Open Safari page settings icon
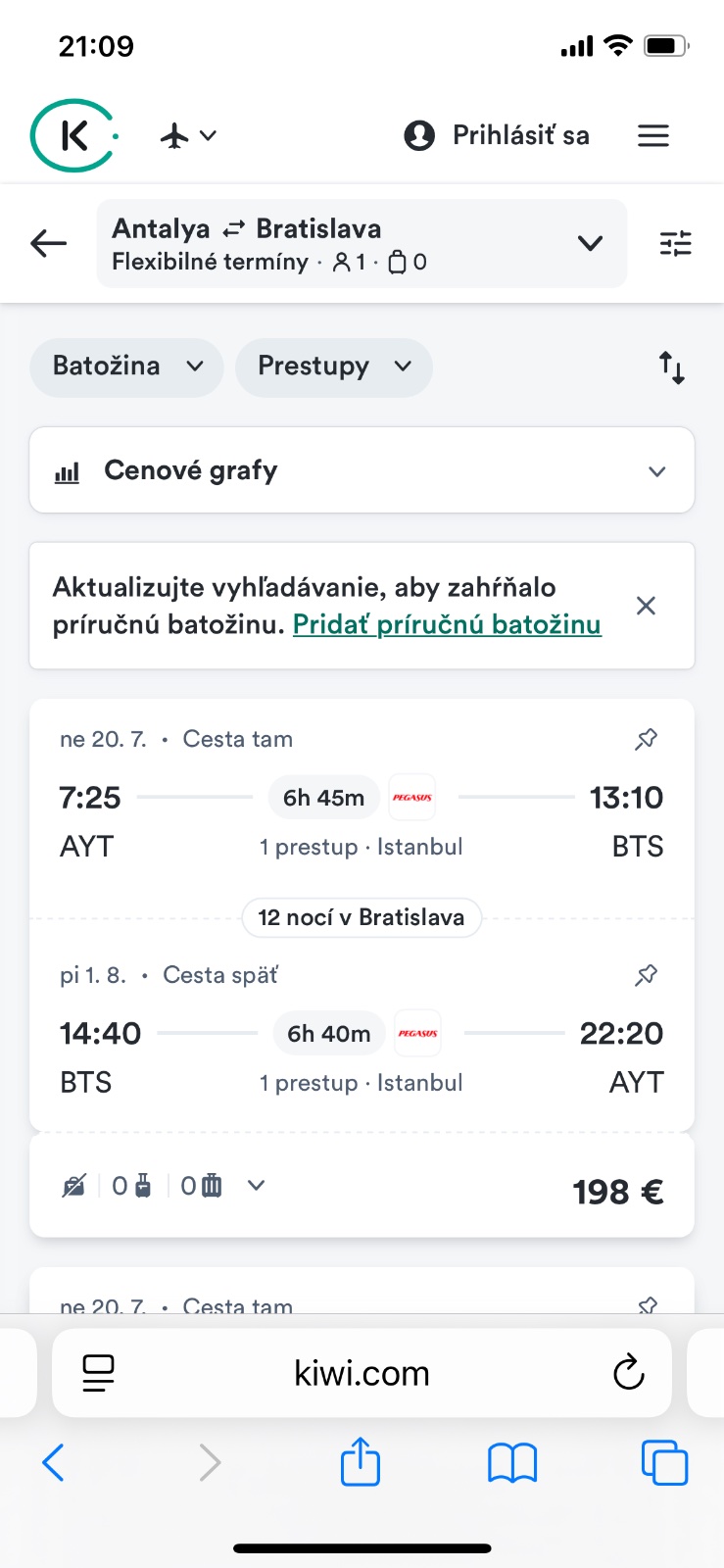 (x=98, y=1373)
